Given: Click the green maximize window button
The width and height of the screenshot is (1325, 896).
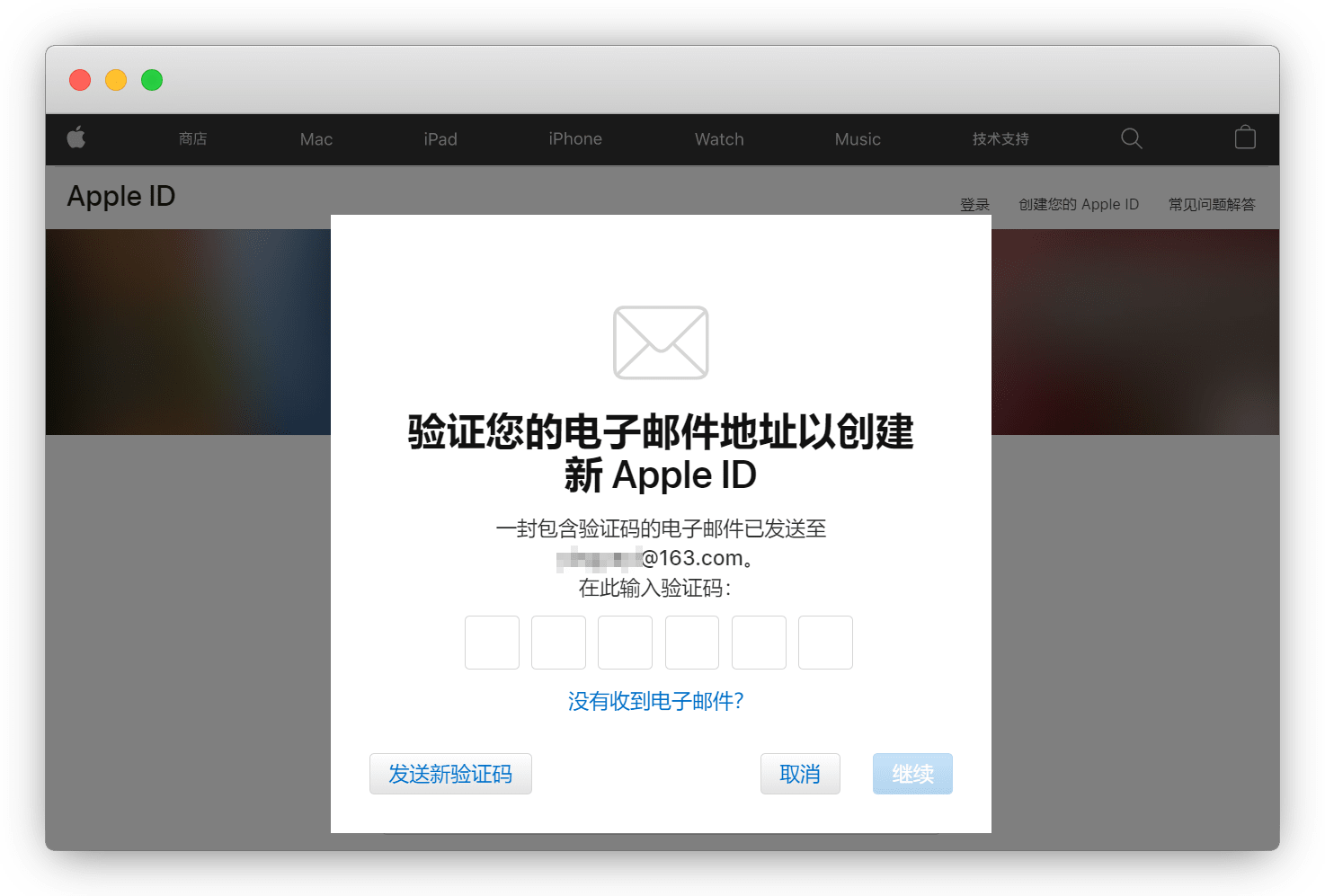Looking at the screenshot, I should (152, 80).
